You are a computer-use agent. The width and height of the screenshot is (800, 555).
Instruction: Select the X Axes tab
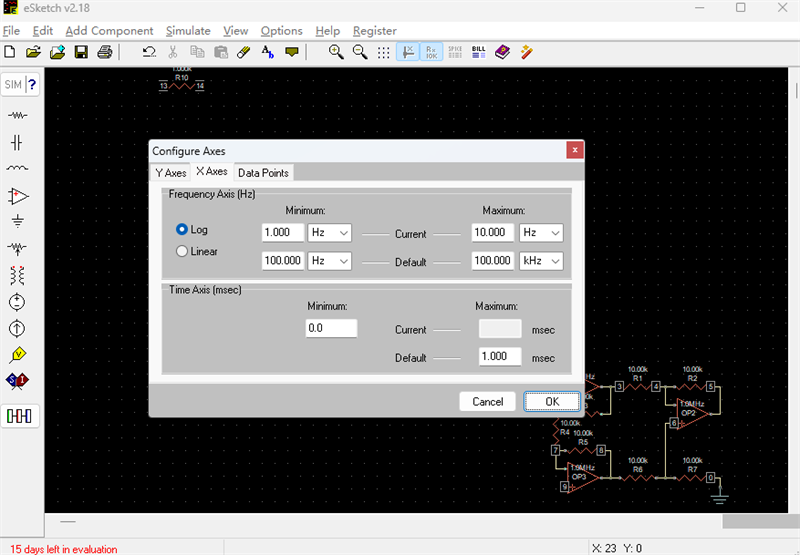212,172
